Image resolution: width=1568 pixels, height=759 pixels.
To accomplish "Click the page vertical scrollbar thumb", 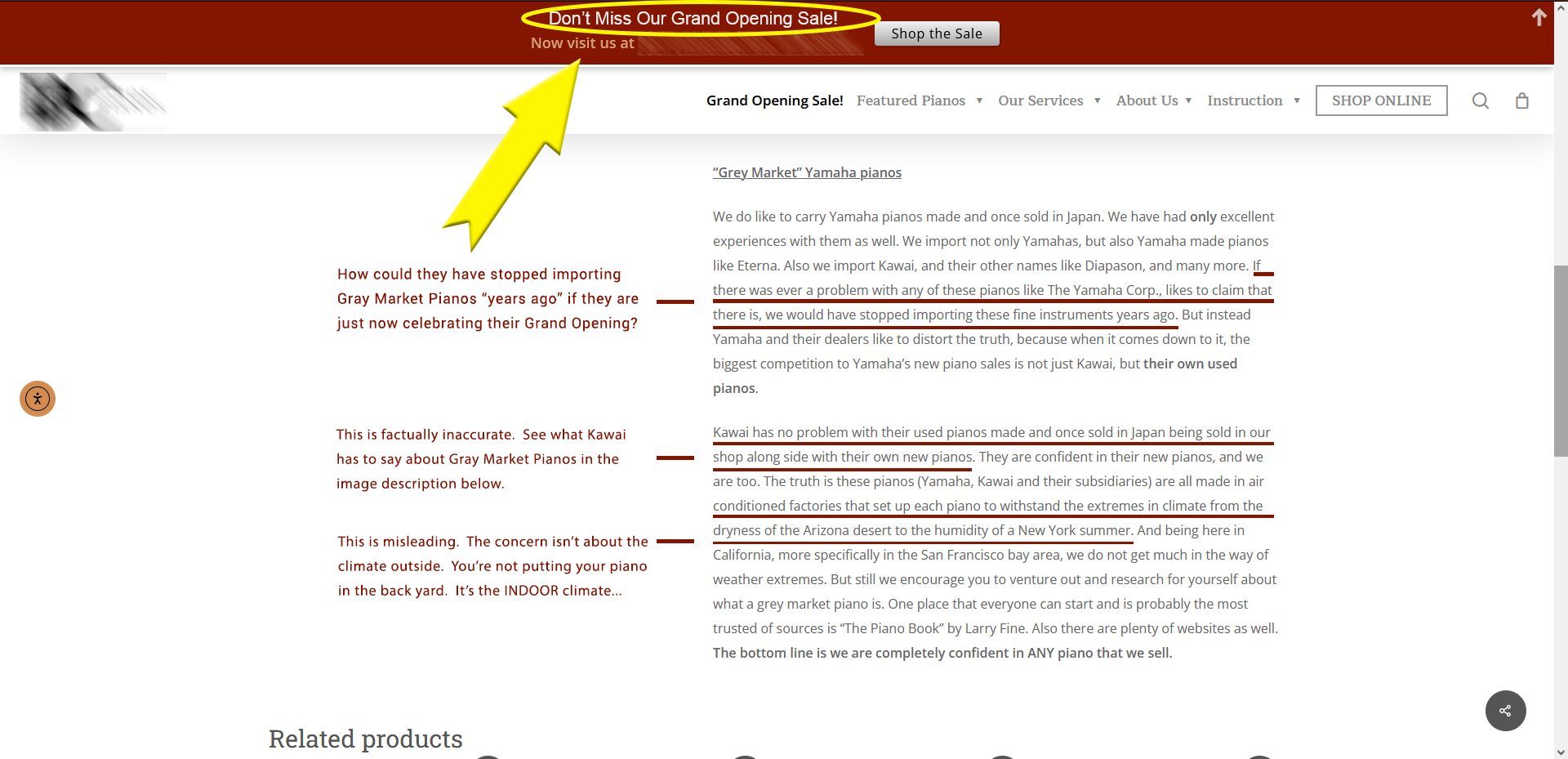I will coord(1561,360).
